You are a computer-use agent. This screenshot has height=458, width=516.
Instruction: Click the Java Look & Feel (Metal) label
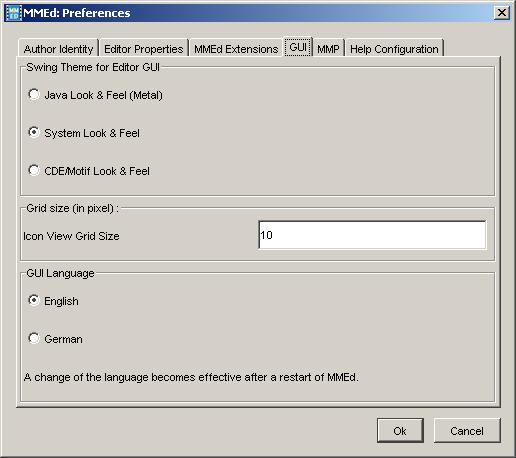[x=104, y=95]
